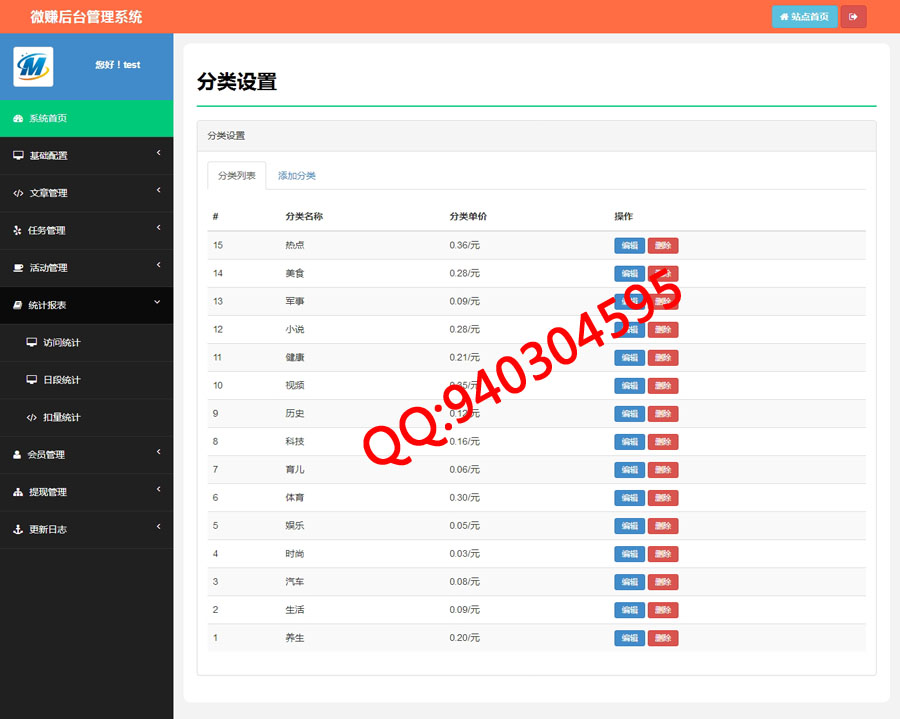Expand the 基础配置 menu chevron

coord(158,153)
